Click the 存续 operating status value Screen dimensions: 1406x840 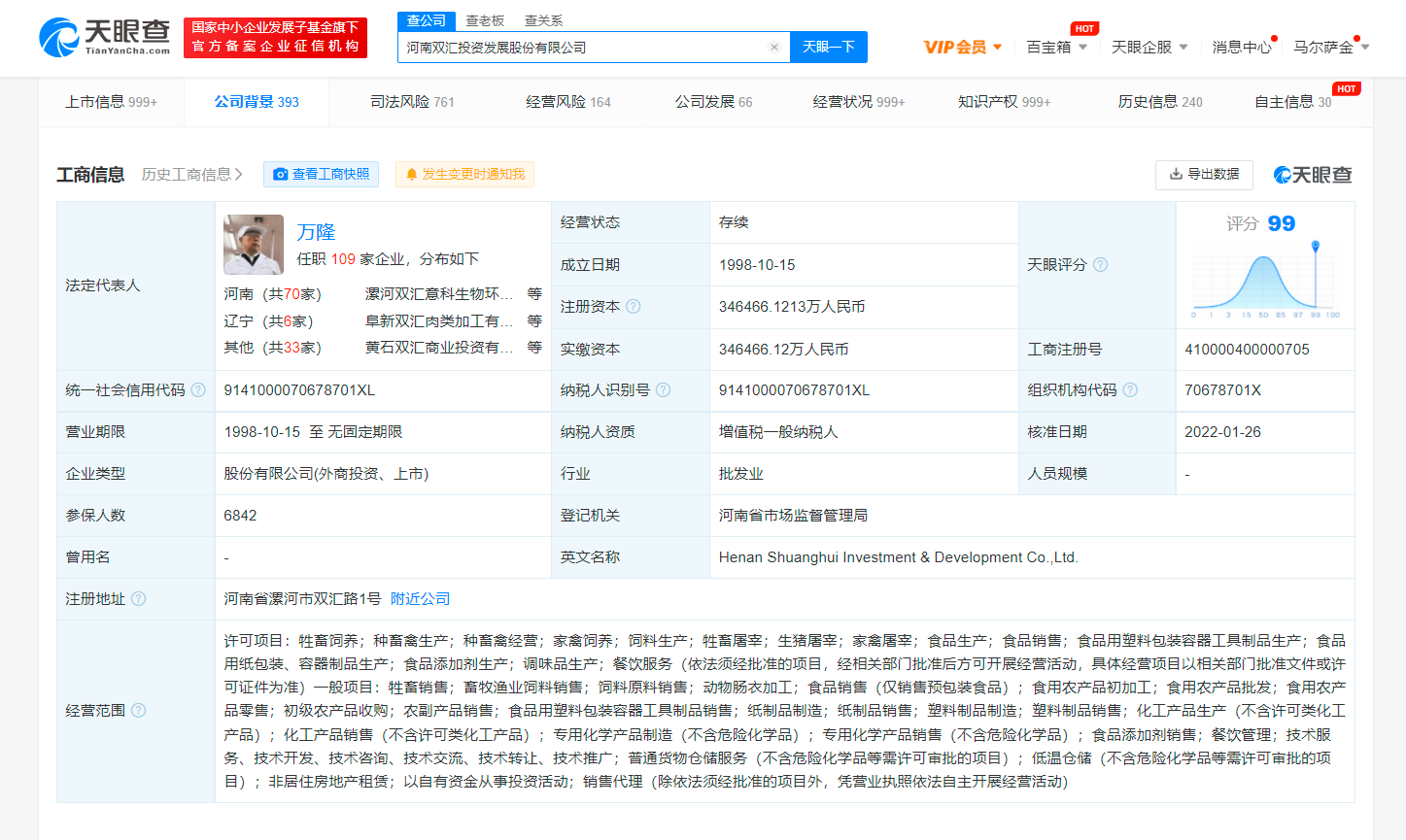[x=734, y=221]
